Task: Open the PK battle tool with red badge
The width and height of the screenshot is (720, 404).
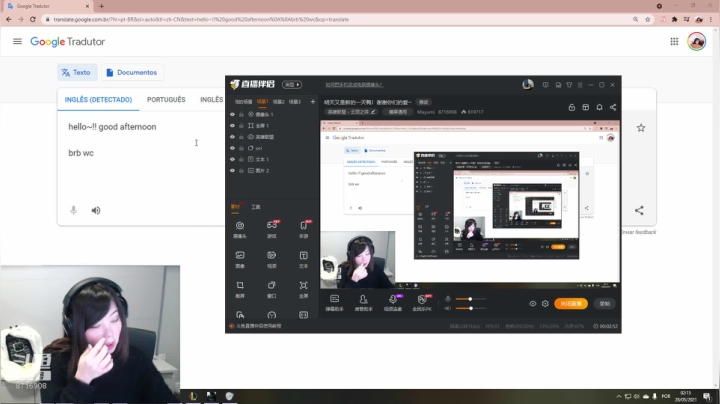Action: pyautogui.click(x=422, y=303)
